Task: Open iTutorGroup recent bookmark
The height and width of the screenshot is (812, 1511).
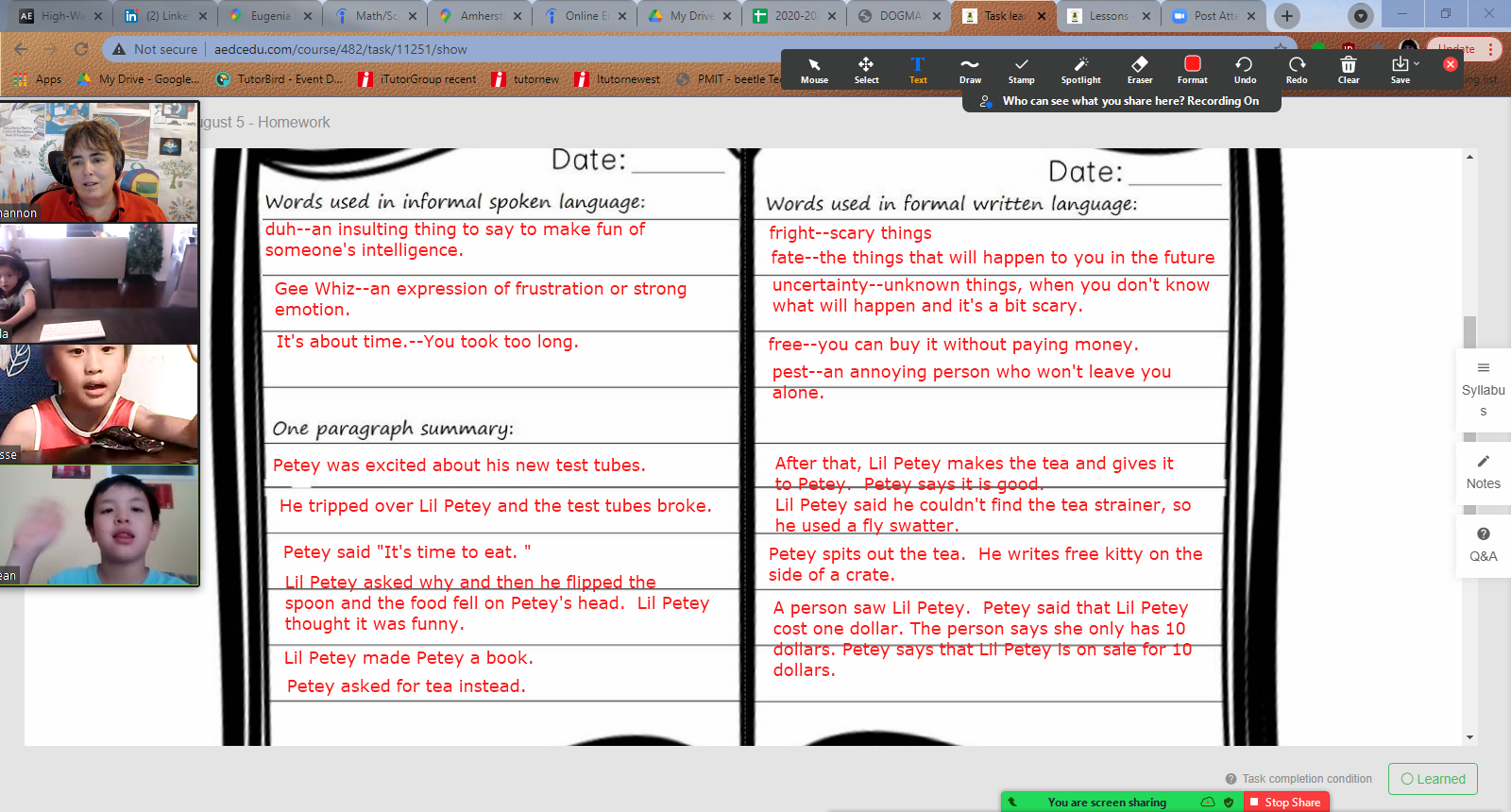Action: (417, 79)
